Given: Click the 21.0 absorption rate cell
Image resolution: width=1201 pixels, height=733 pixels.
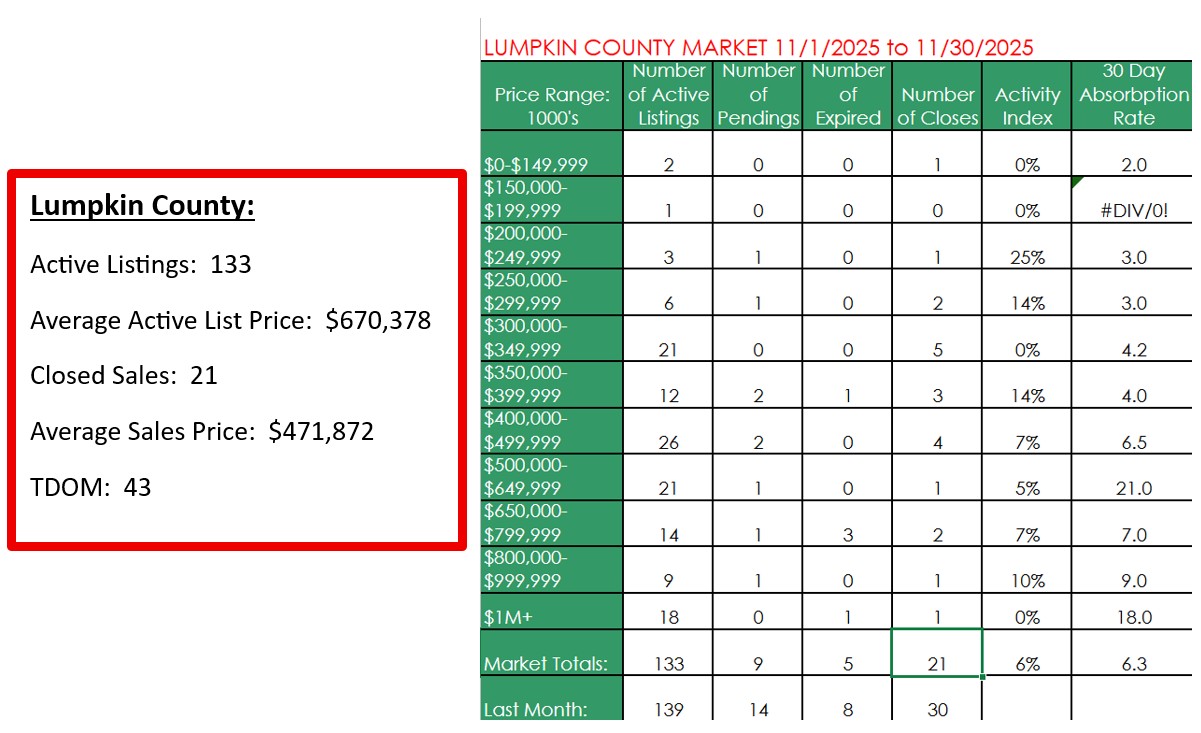Looking at the screenshot, I should (1133, 488).
